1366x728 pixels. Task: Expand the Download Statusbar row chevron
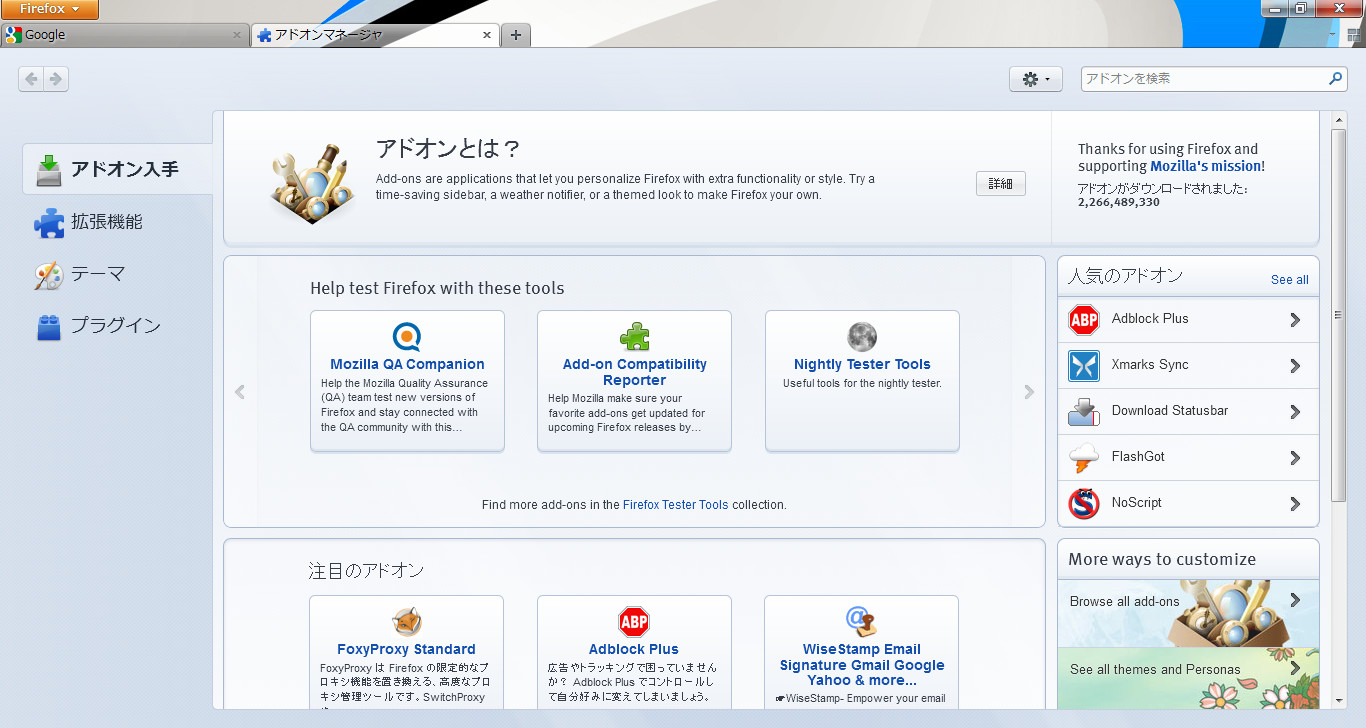coord(1295,412)
